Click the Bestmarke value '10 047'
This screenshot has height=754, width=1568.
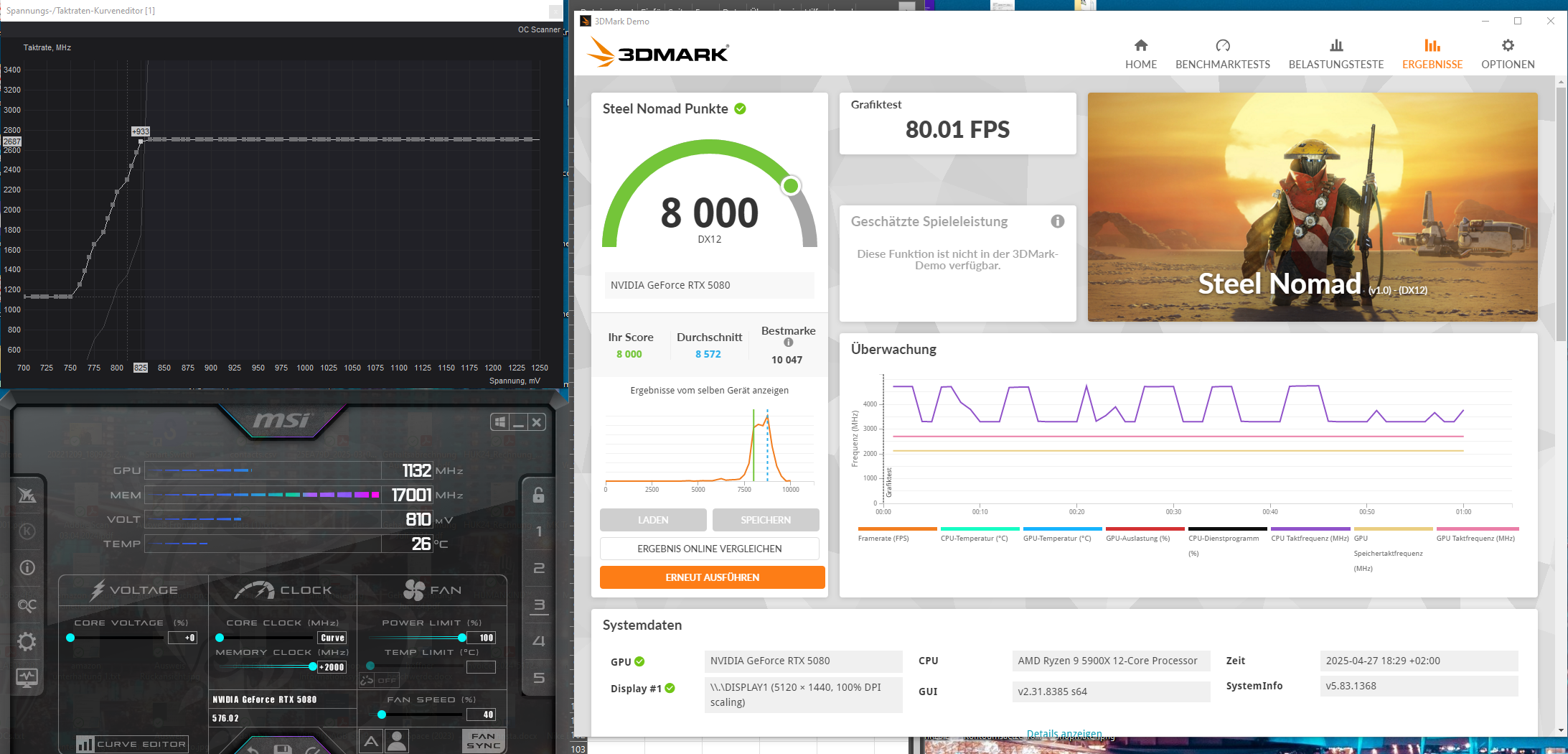(x=787, y=360)
